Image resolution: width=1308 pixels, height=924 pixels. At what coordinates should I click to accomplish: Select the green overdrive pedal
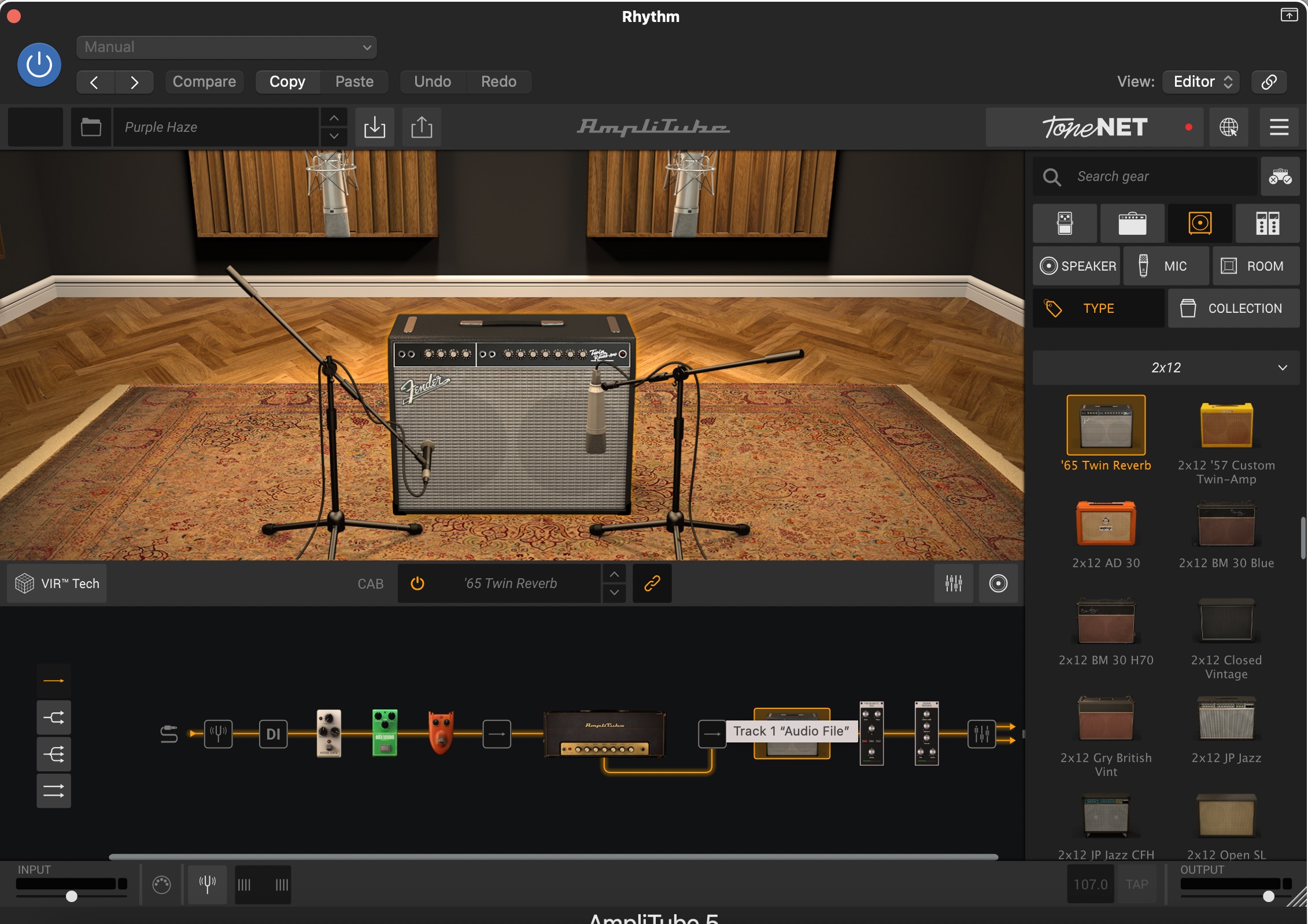[385, 733]
